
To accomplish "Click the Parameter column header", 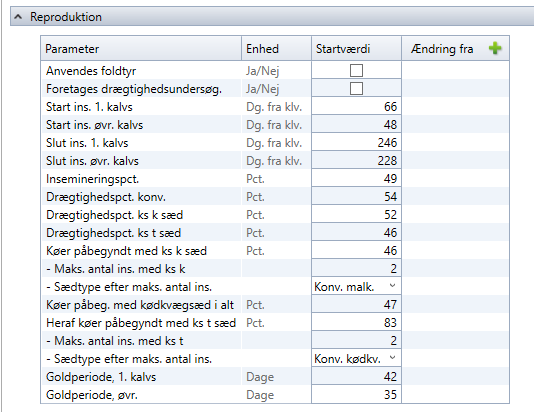I will pos(141,49).
